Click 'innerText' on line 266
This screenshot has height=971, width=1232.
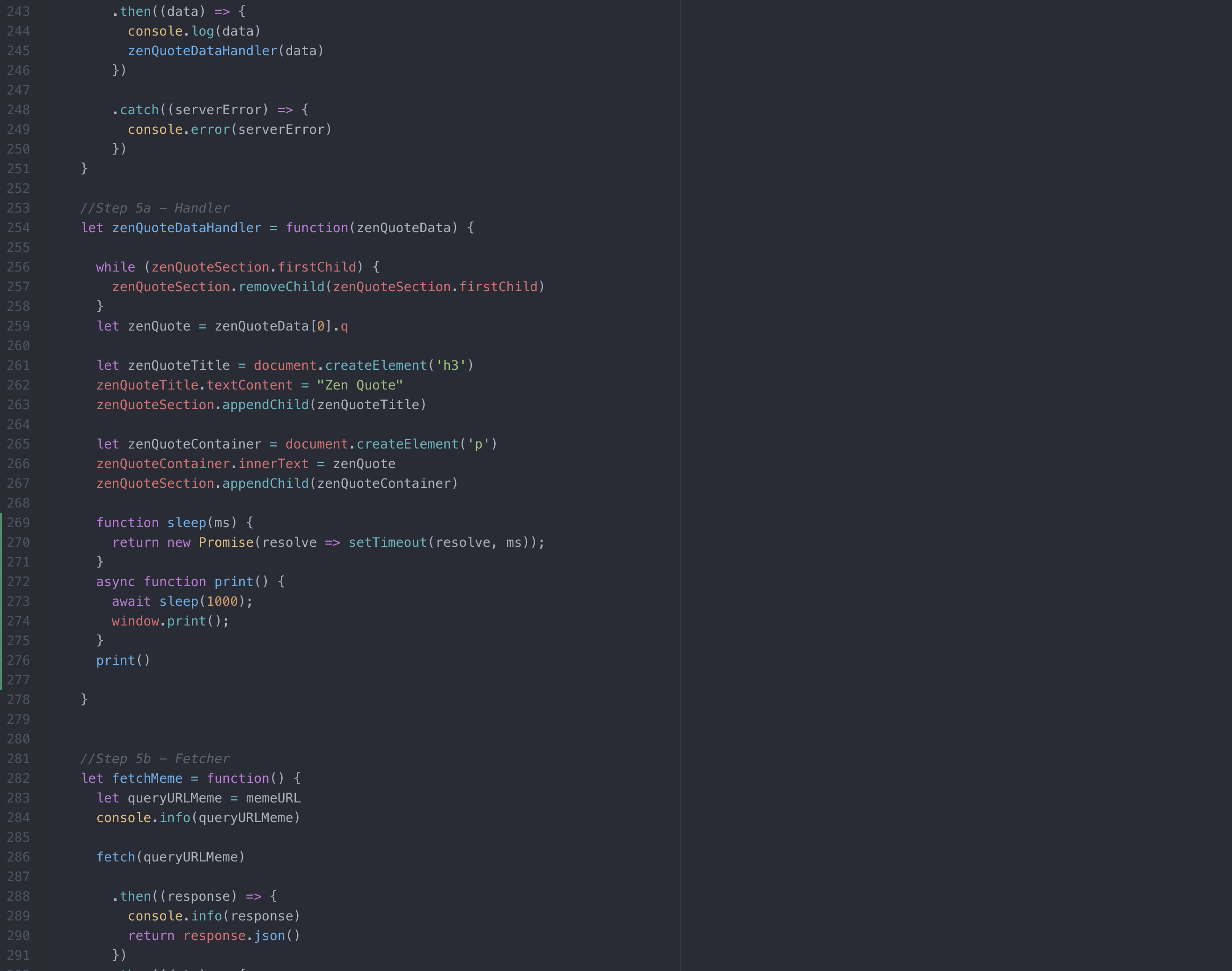(x=273, y=464)
